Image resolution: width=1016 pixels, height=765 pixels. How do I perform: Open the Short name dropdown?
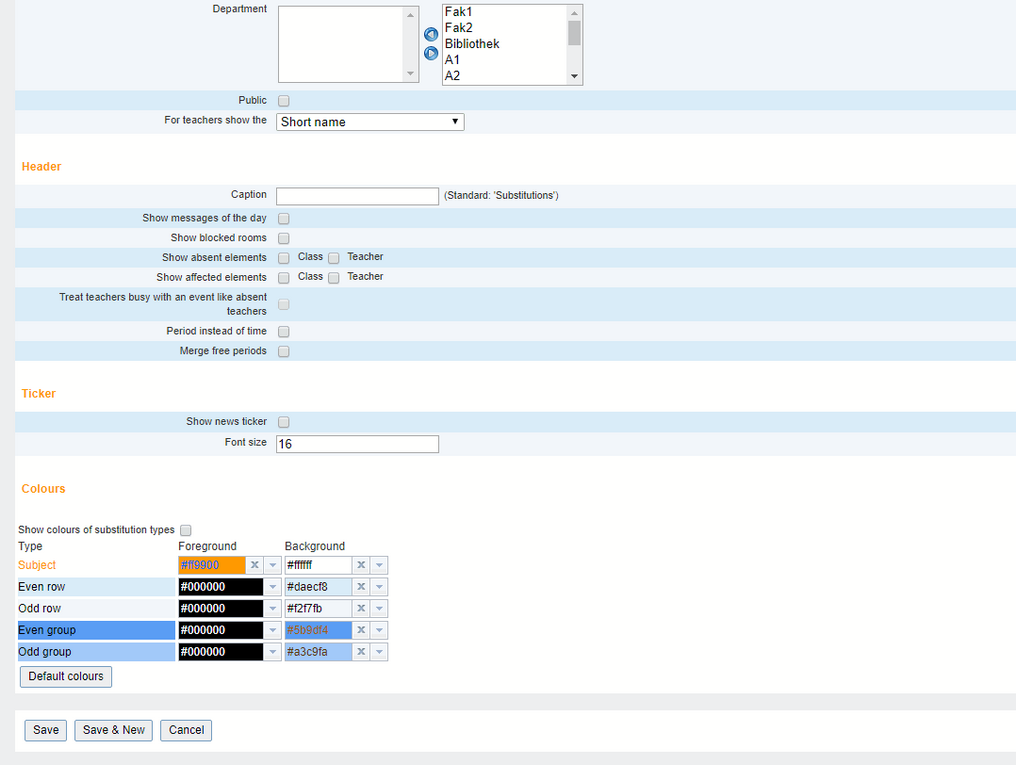(370, 122)
